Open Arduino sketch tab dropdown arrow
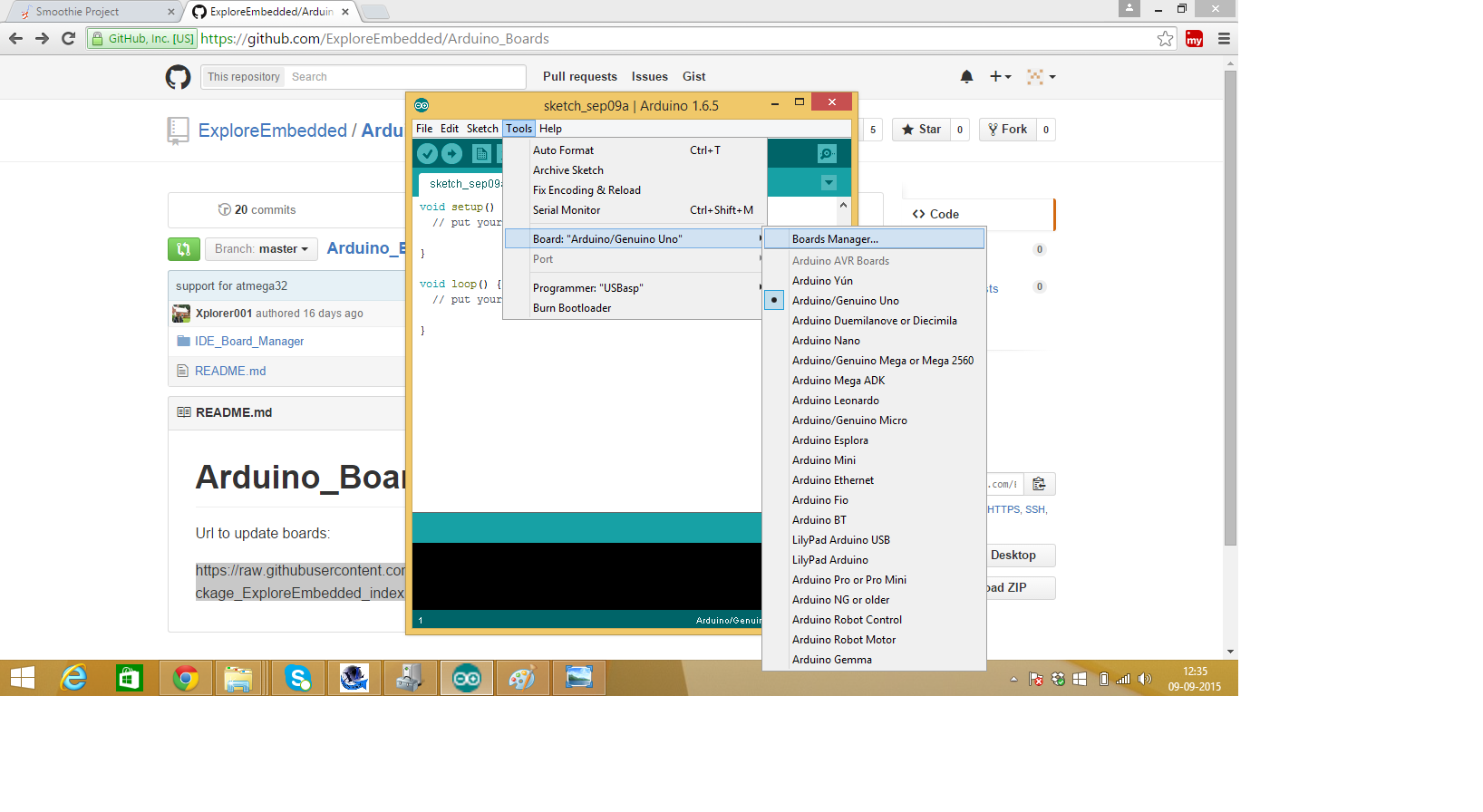Image resolution: width=1483 pixels, height=812 pixels. point(829,183)
